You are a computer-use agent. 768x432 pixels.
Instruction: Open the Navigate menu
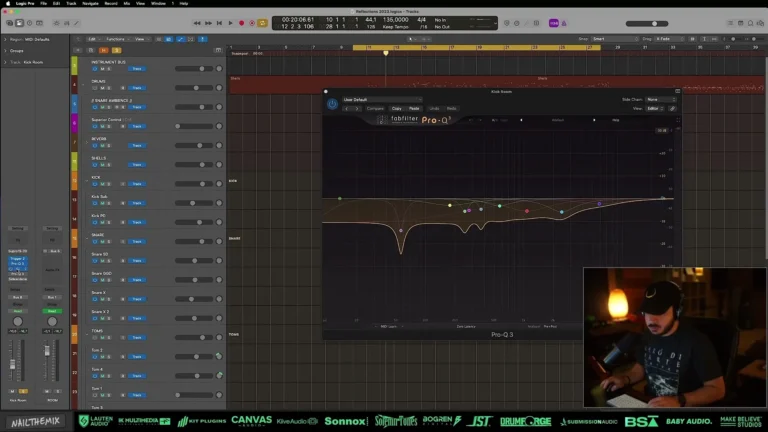pyautogui.click(x=91, y=3)
